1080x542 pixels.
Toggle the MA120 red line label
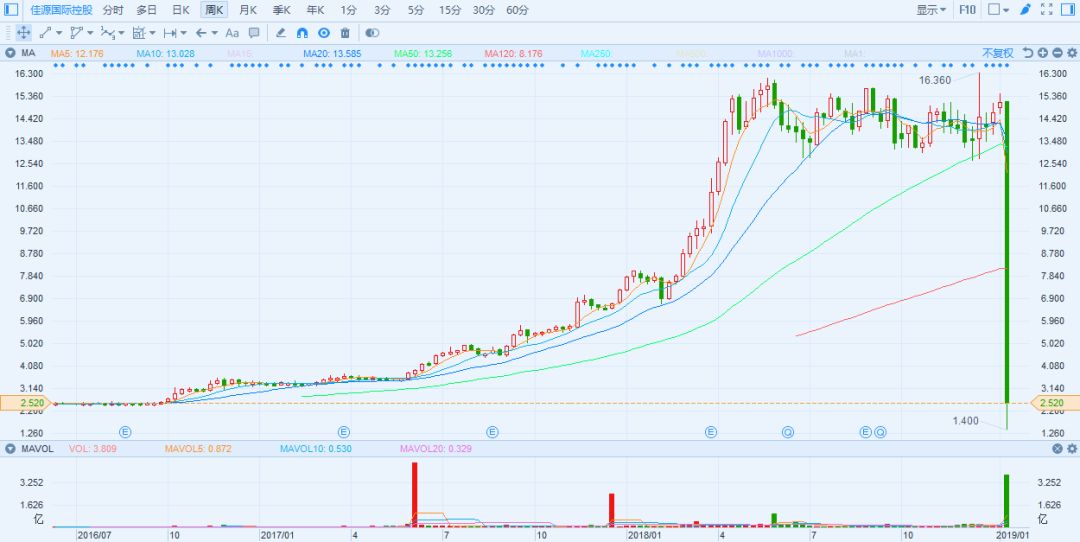click(513, 53)
